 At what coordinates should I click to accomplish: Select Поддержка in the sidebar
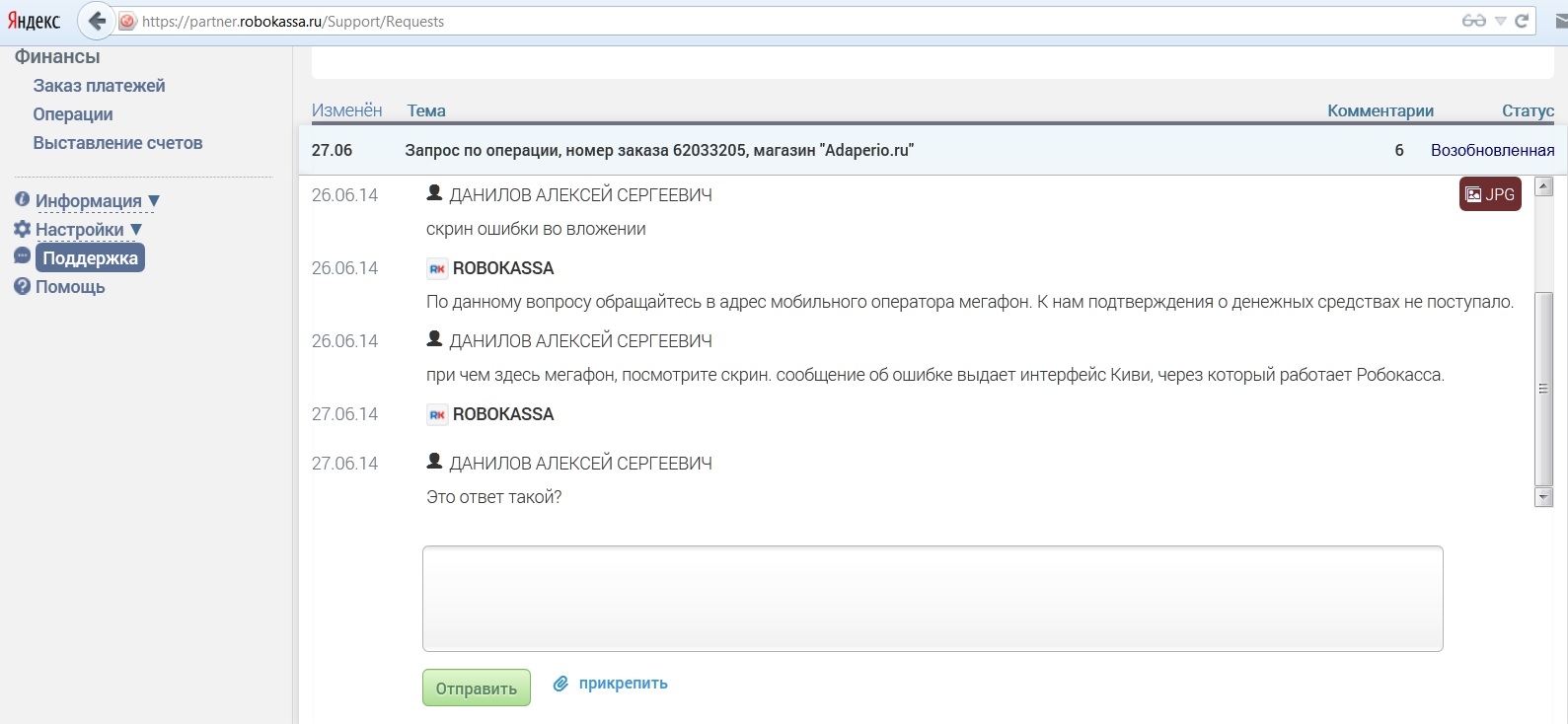click(x=90, y=258)
